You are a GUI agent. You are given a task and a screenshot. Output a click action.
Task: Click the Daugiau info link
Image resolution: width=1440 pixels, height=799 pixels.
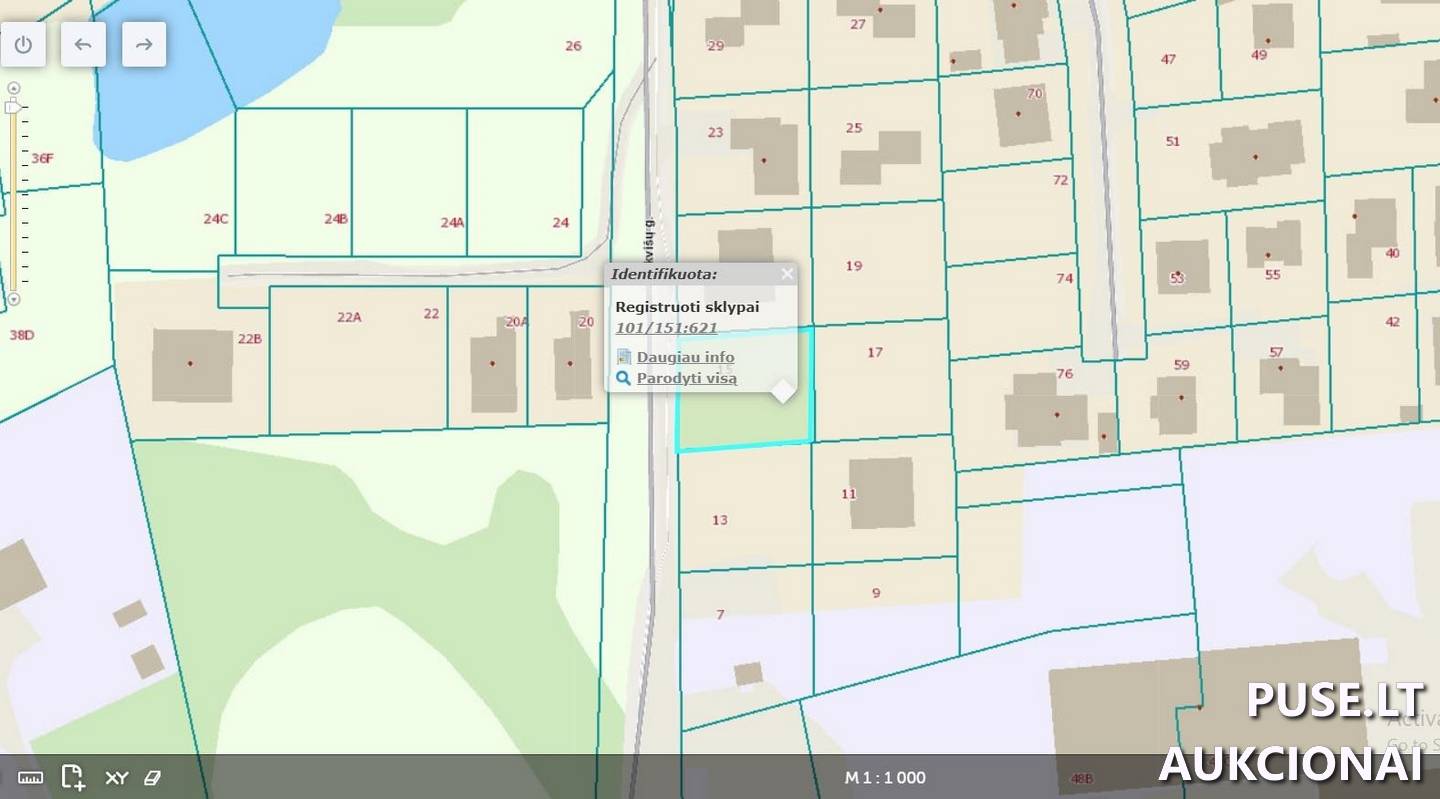[x=685, y=357]
